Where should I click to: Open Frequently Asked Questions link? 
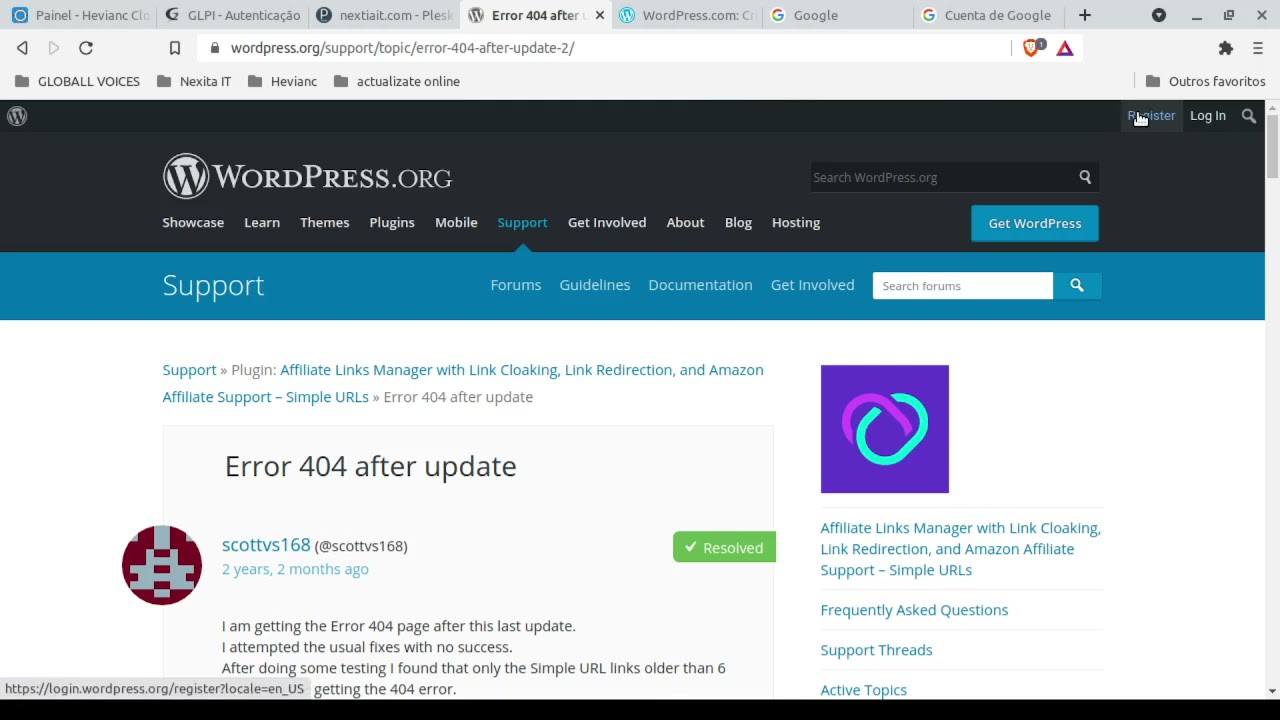pyautogui.click(x=914, y=610)
